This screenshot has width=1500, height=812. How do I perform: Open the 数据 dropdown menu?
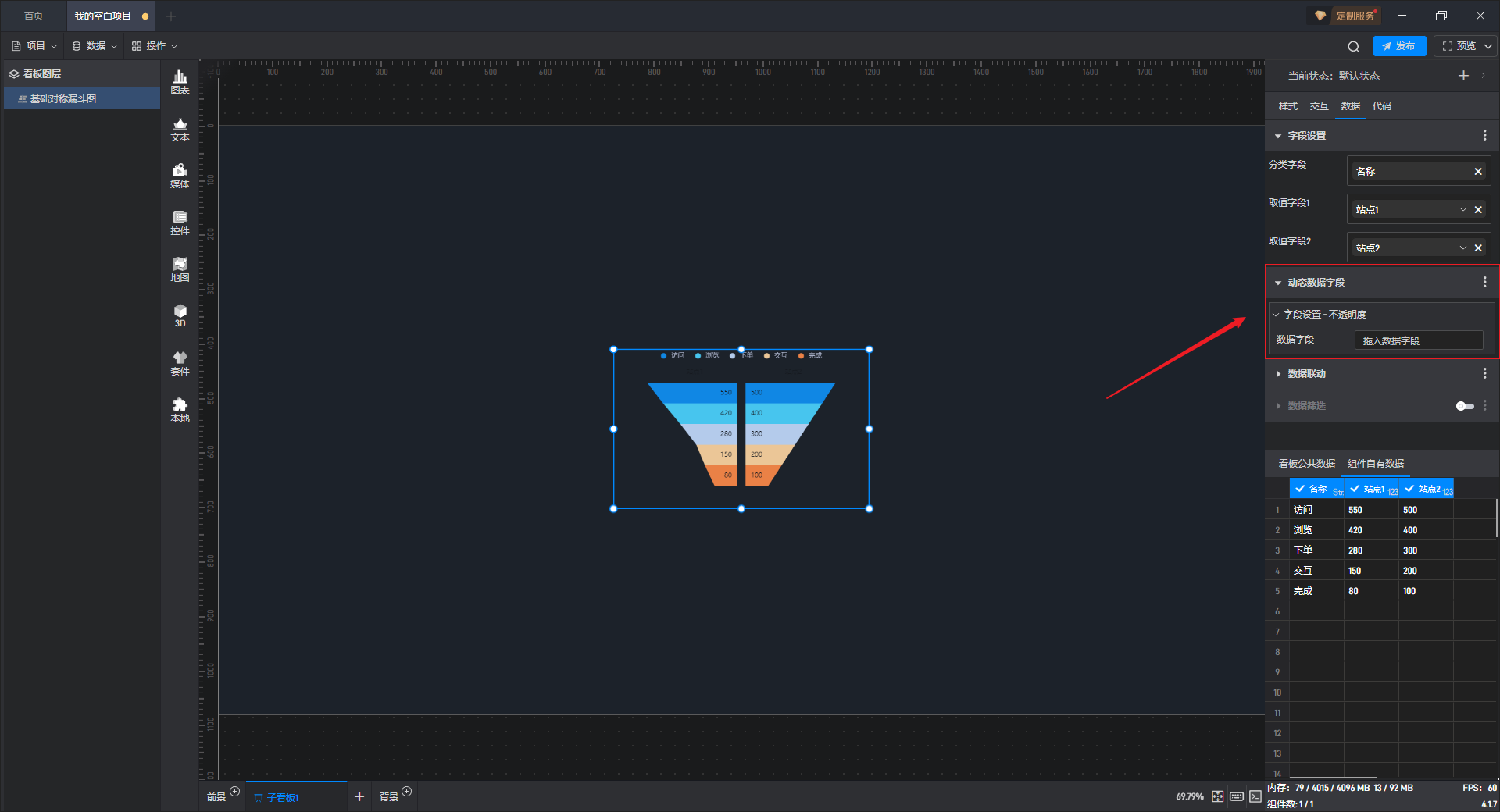click(95, 46)
